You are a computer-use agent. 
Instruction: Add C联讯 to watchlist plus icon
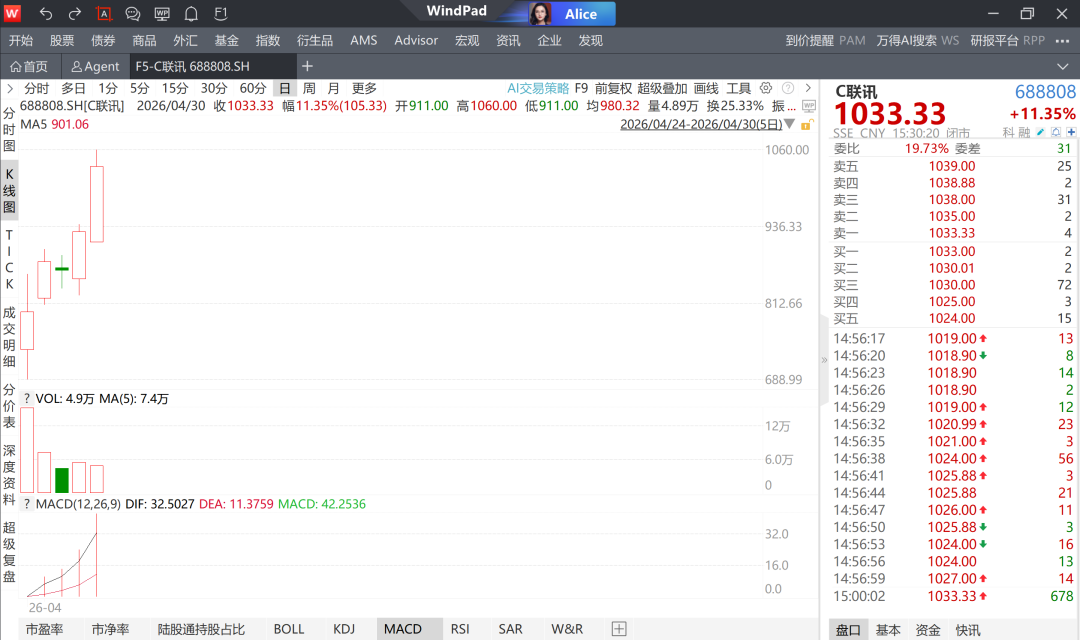[1071, 132]
